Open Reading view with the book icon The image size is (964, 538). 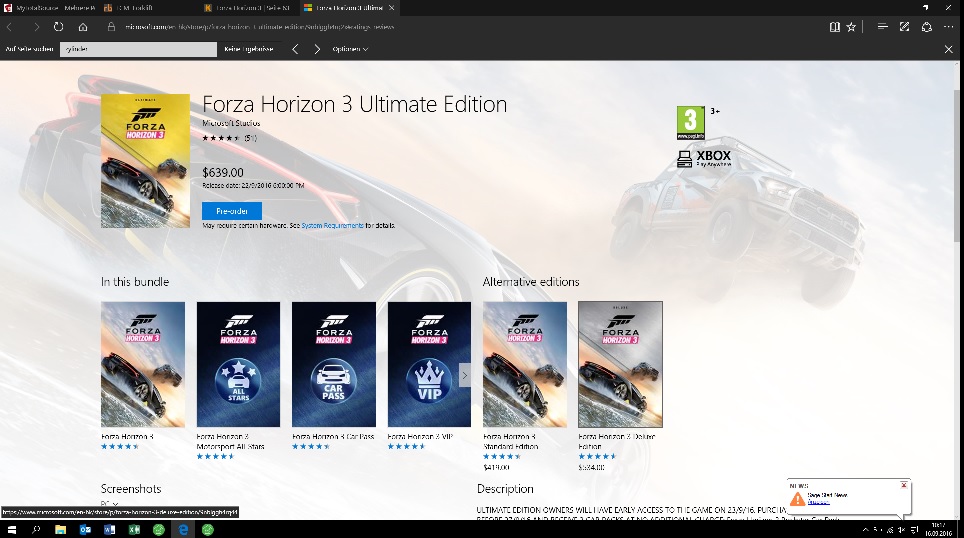(834, 27)
